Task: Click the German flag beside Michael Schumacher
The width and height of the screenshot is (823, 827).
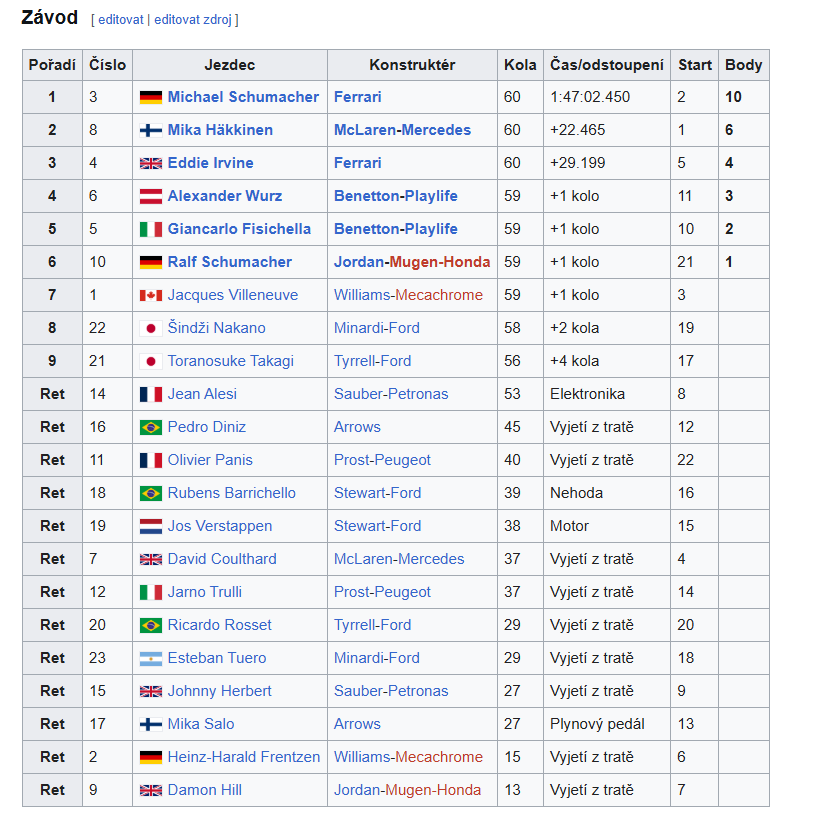Action: pos(150,97)
